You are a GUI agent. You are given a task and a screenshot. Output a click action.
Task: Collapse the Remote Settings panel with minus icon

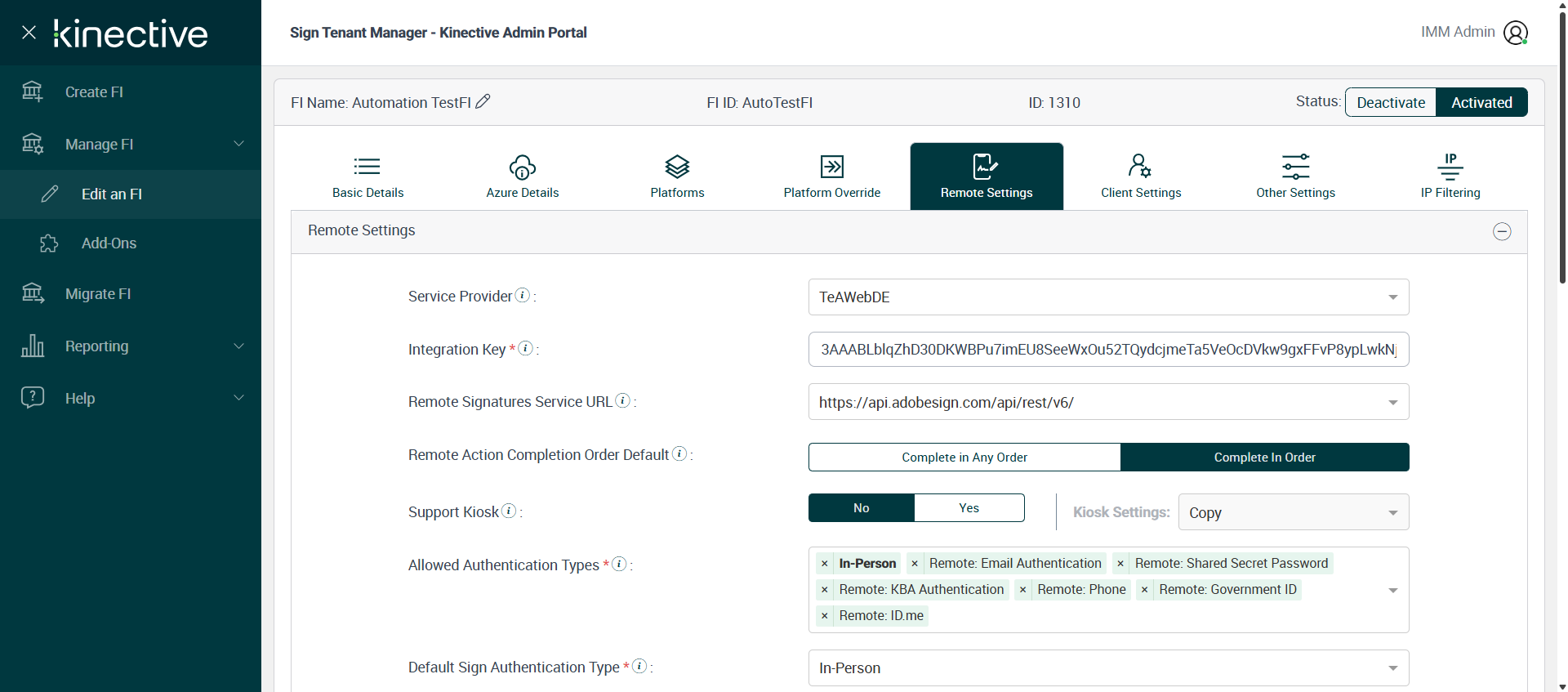pos(1501,231)
